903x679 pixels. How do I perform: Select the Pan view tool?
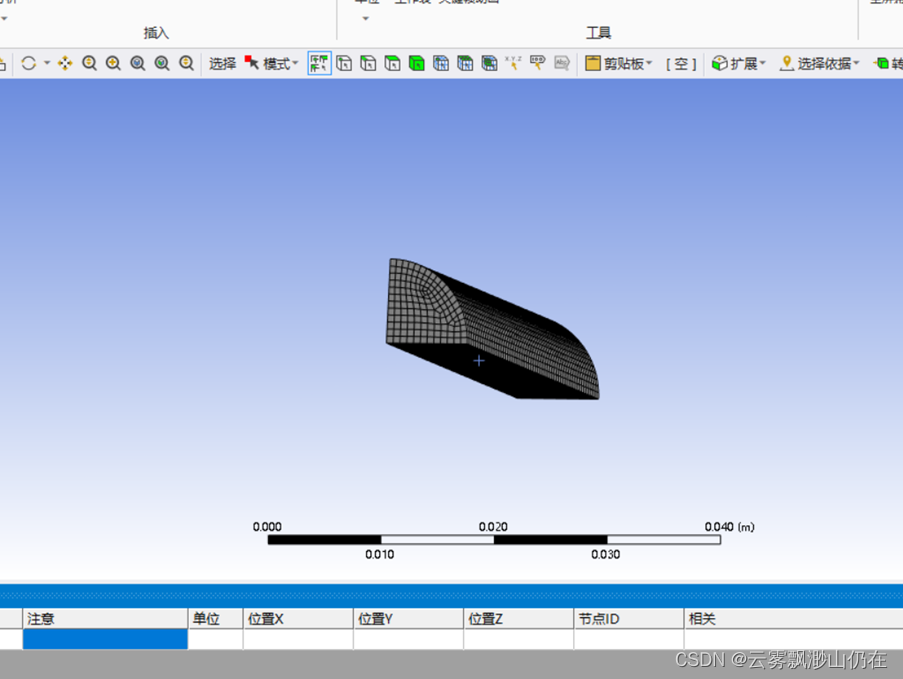point(65,63)
